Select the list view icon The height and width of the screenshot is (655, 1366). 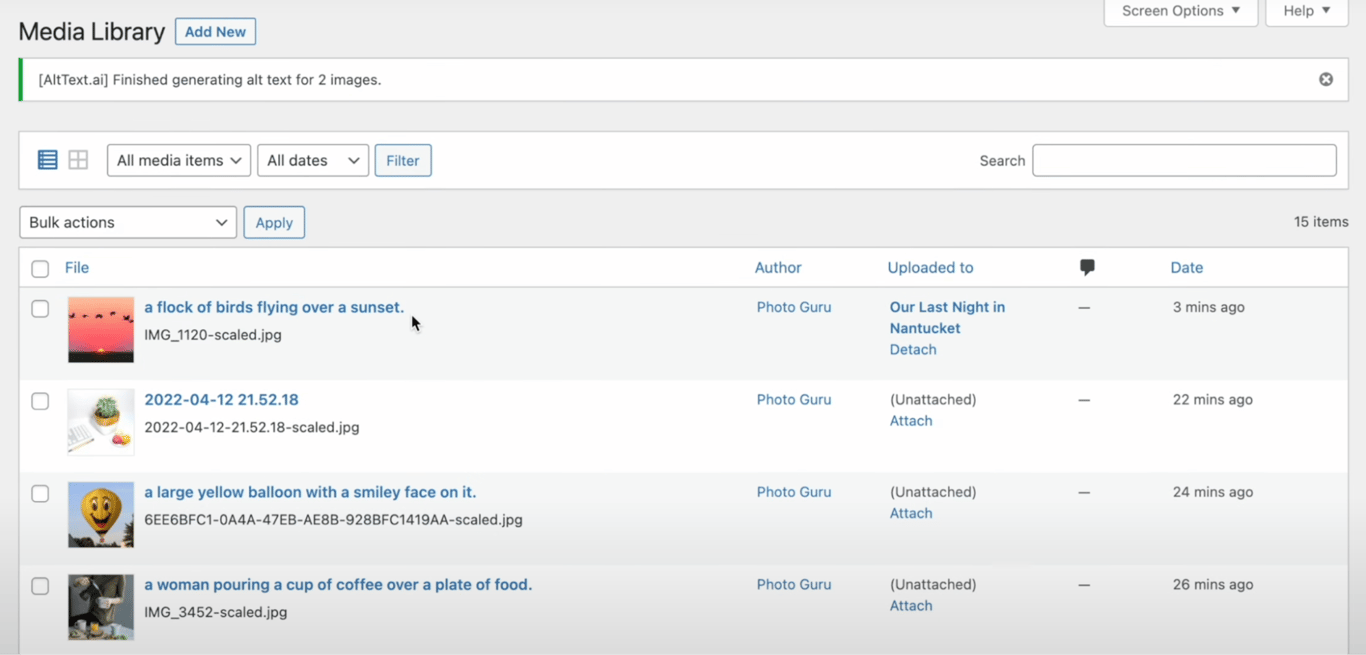pyautogui.click(x=47, y=159)
